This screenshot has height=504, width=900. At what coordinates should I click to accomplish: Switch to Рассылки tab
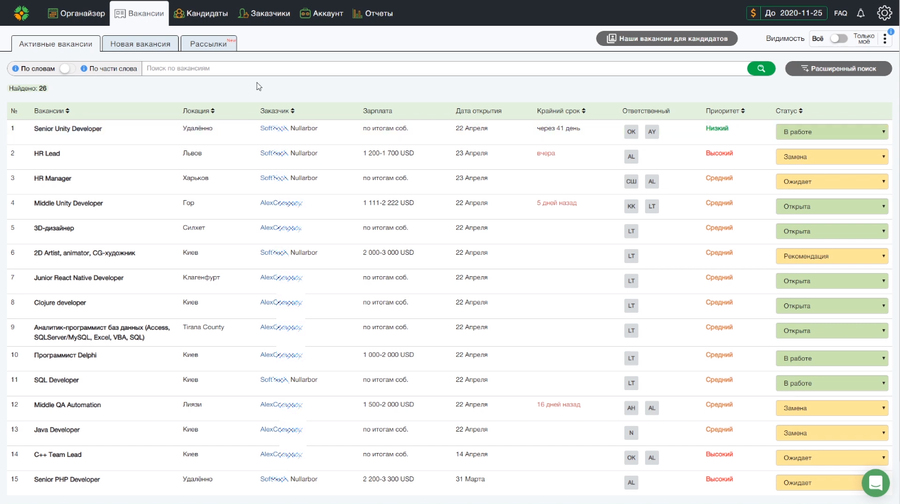click(208, 44)
